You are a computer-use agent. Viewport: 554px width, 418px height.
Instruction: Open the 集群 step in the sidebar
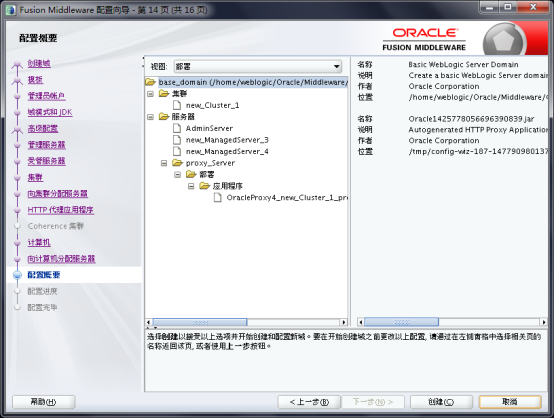tap(35, 177)
